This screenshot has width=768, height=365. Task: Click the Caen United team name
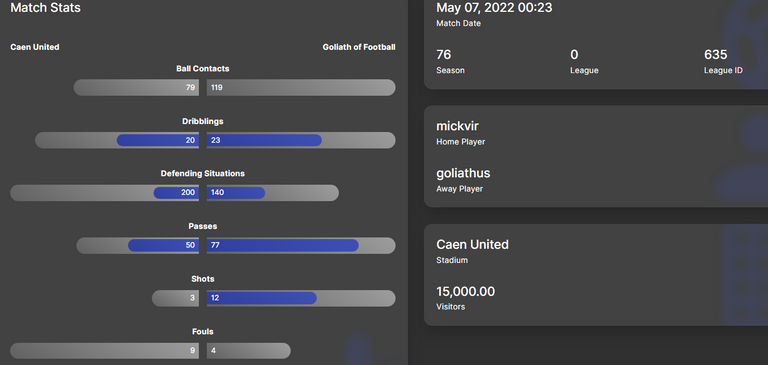[35, 47]
